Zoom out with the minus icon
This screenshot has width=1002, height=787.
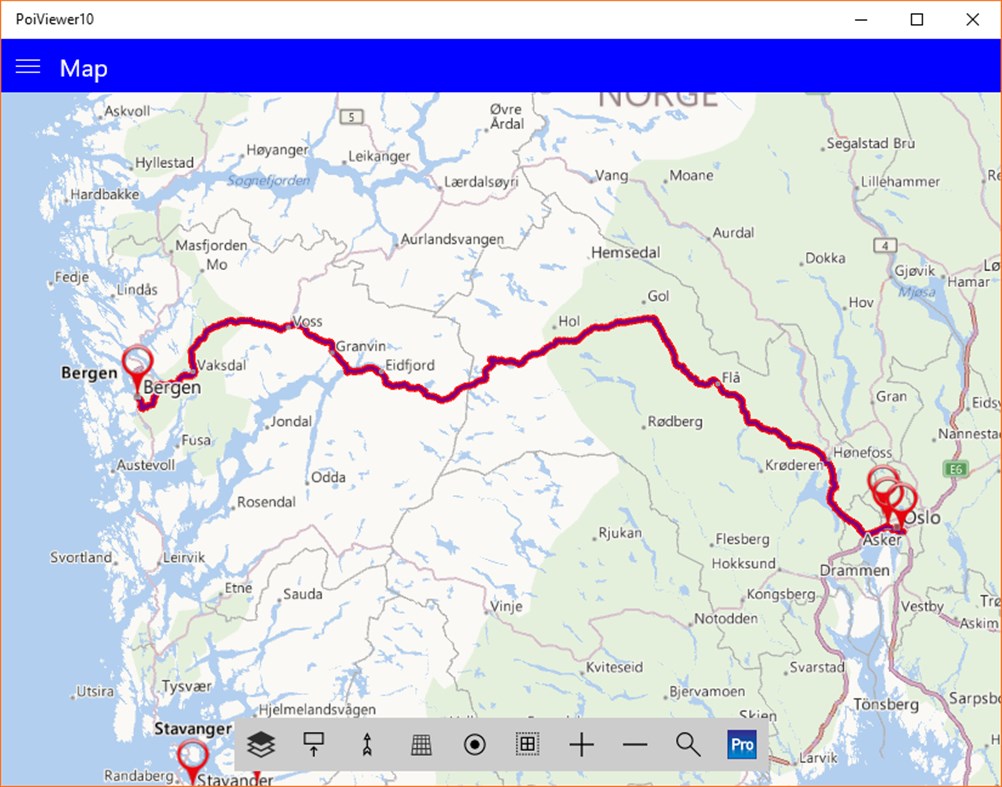pos(635,745)
